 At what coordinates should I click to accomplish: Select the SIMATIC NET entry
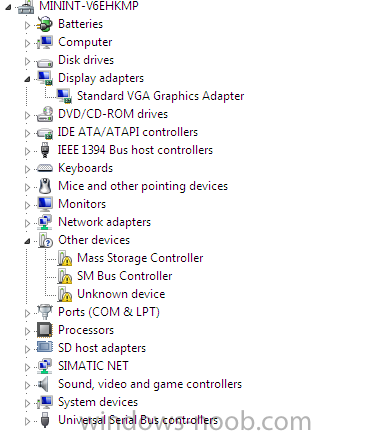tap(93, 366)
